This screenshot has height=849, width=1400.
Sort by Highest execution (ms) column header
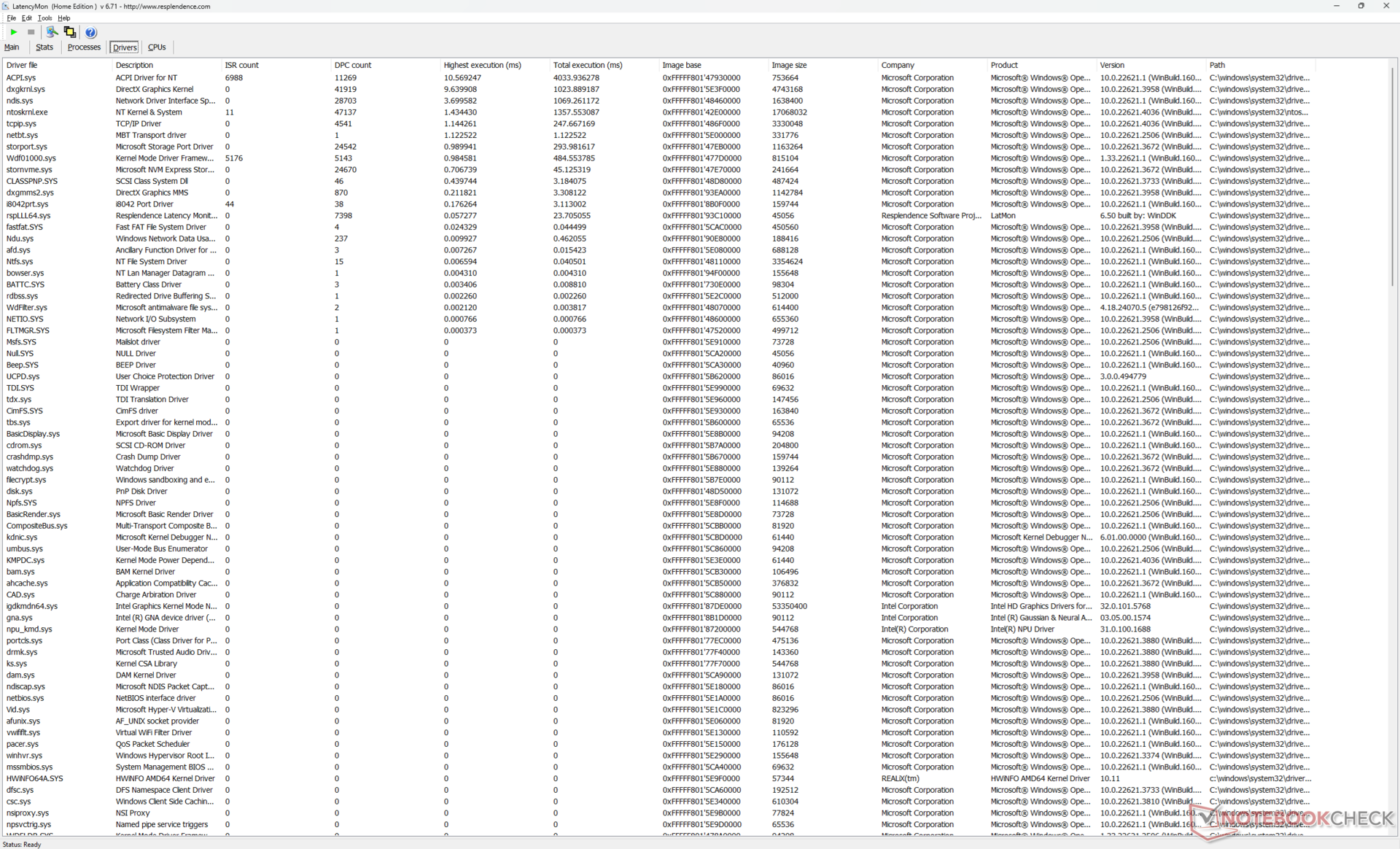[x=495, y=65]
